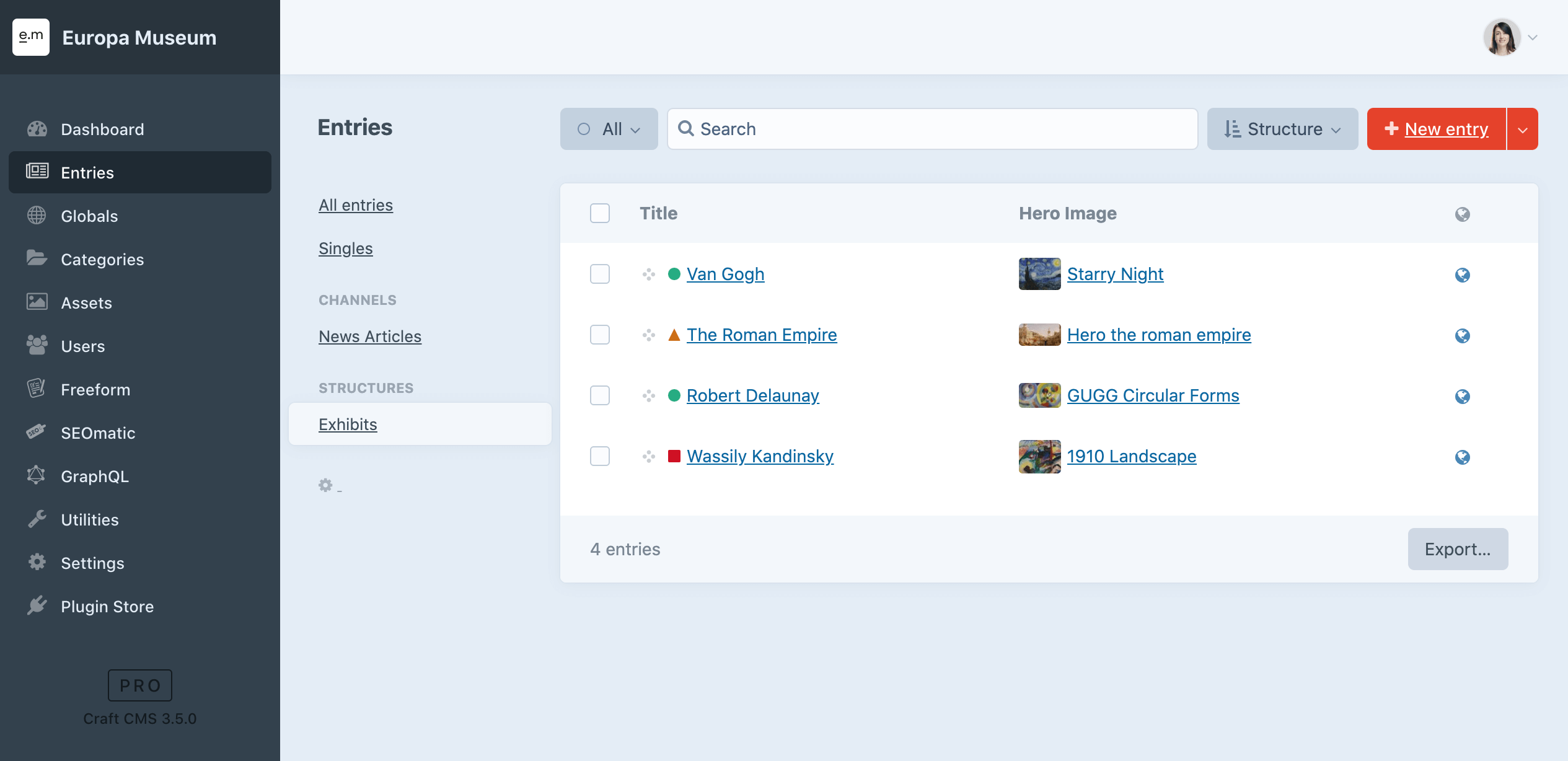
Task: Click the Users group icon
Action: [37, 345]
